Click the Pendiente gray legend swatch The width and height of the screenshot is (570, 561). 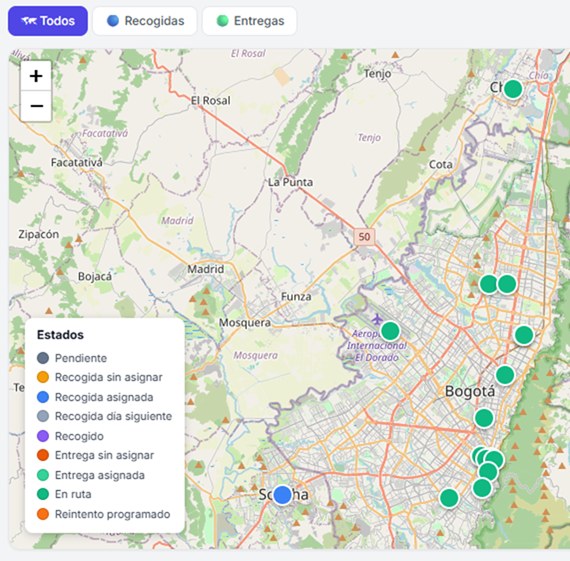[x=43, y=358]
